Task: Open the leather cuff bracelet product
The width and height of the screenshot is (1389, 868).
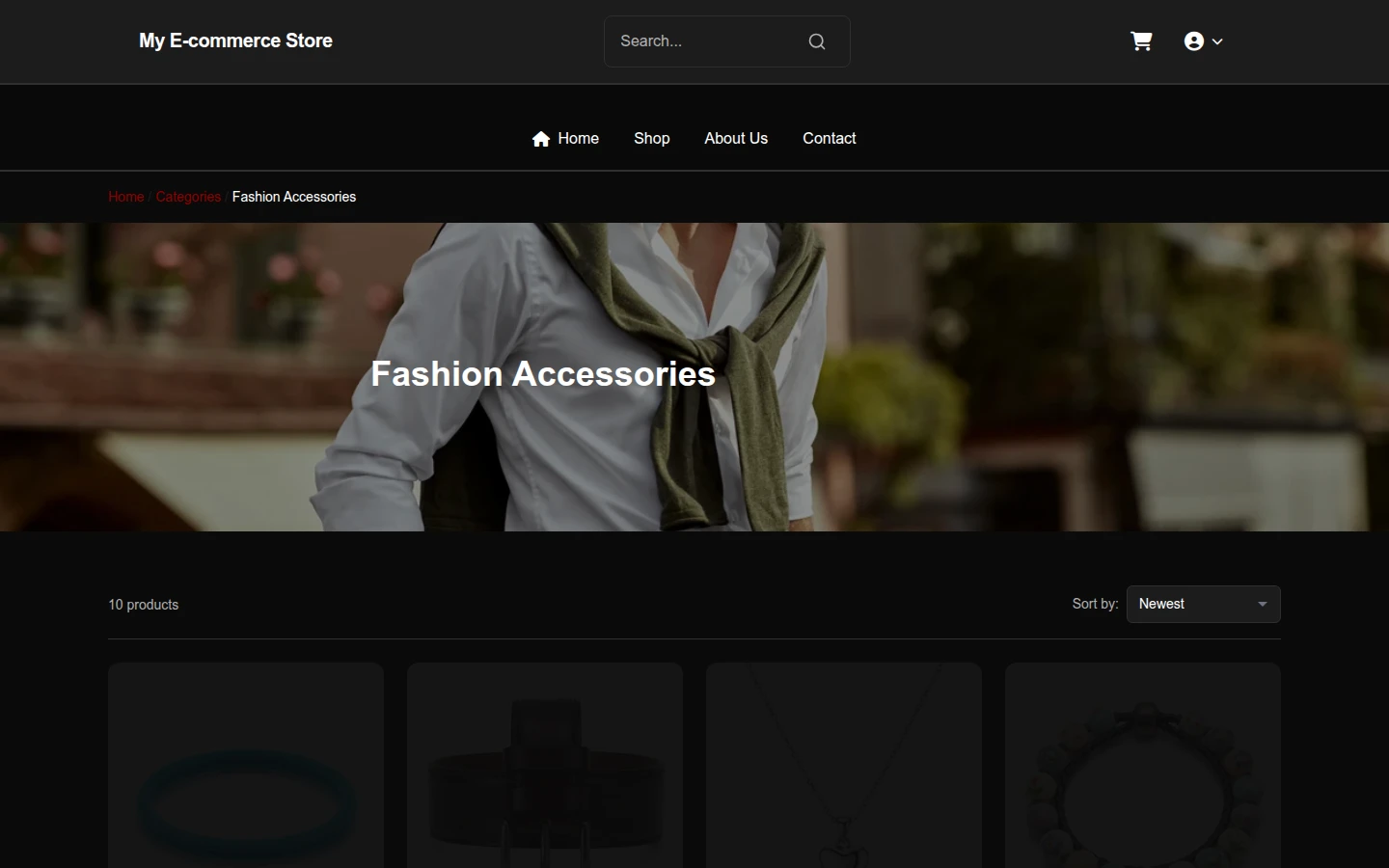Action: pos(545,765)
